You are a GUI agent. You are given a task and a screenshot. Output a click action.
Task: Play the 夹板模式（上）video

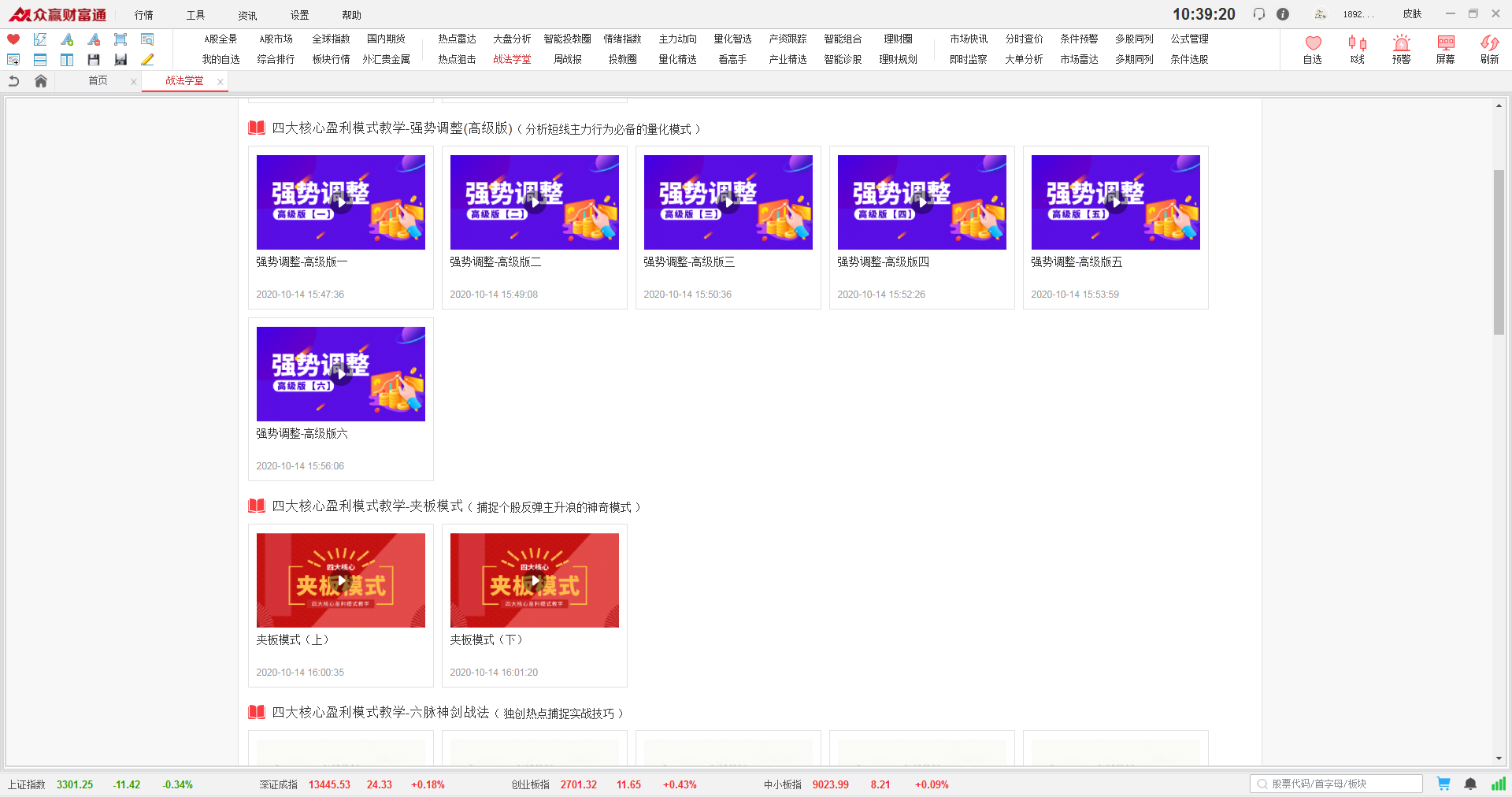pos(341,580)
